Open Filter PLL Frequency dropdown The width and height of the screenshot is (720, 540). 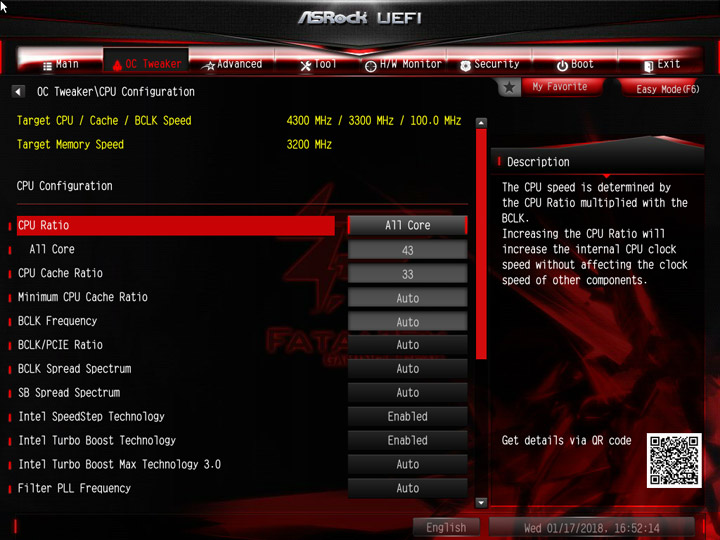(x=407, y=488)
